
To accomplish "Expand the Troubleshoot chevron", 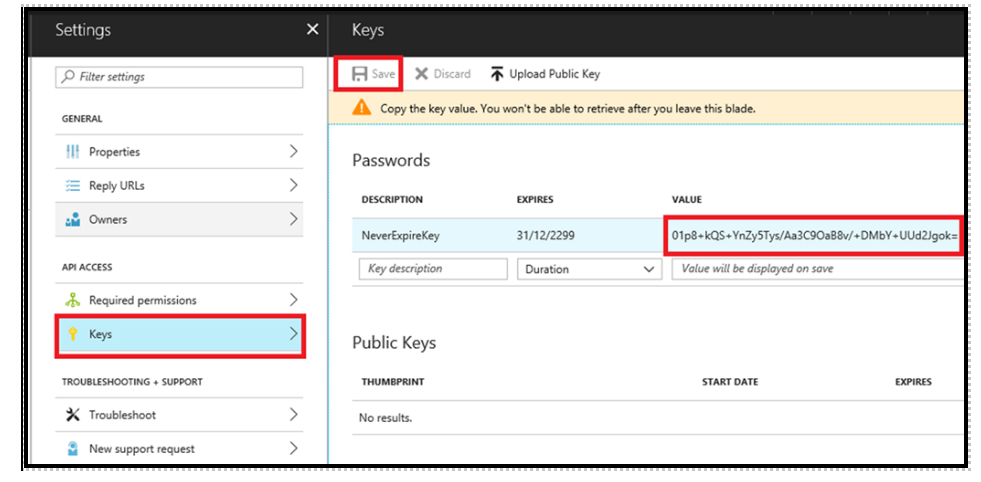I will [x=293, y=414].
